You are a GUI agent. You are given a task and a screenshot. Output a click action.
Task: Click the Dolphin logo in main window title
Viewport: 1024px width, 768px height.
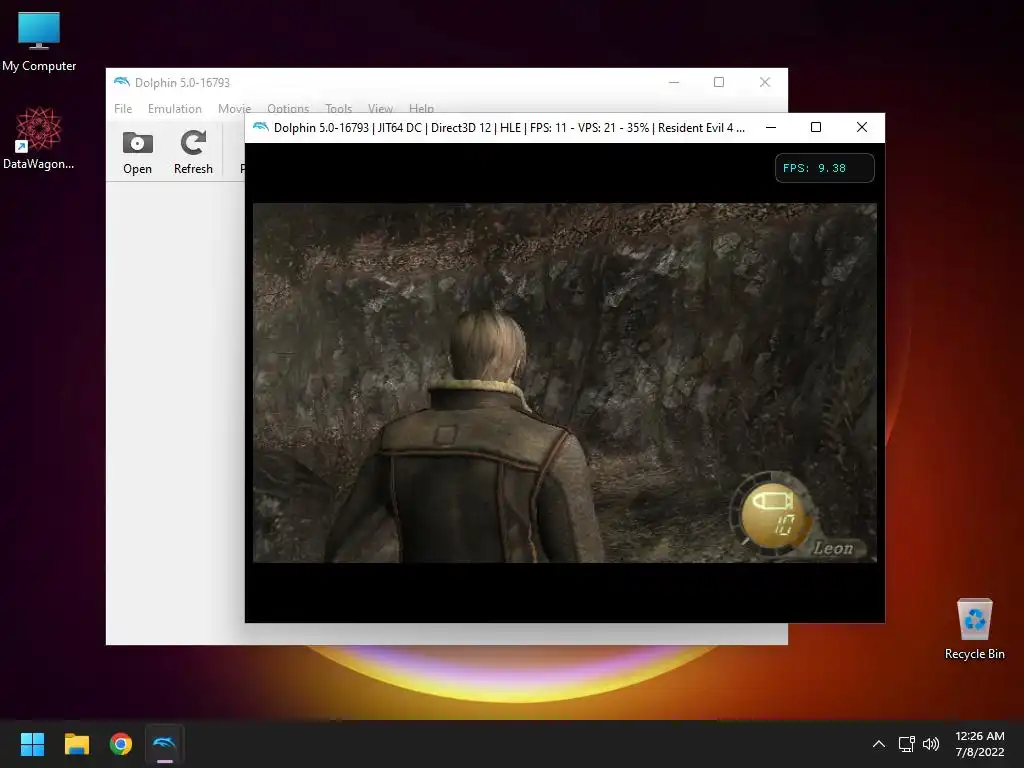tap(121, 82)
